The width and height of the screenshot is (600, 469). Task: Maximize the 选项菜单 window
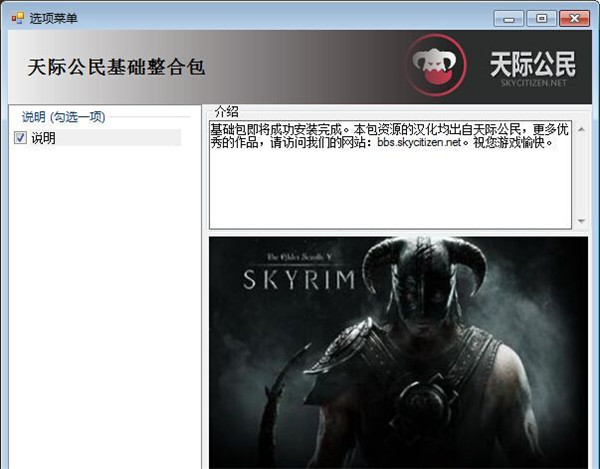click(541, 18)
